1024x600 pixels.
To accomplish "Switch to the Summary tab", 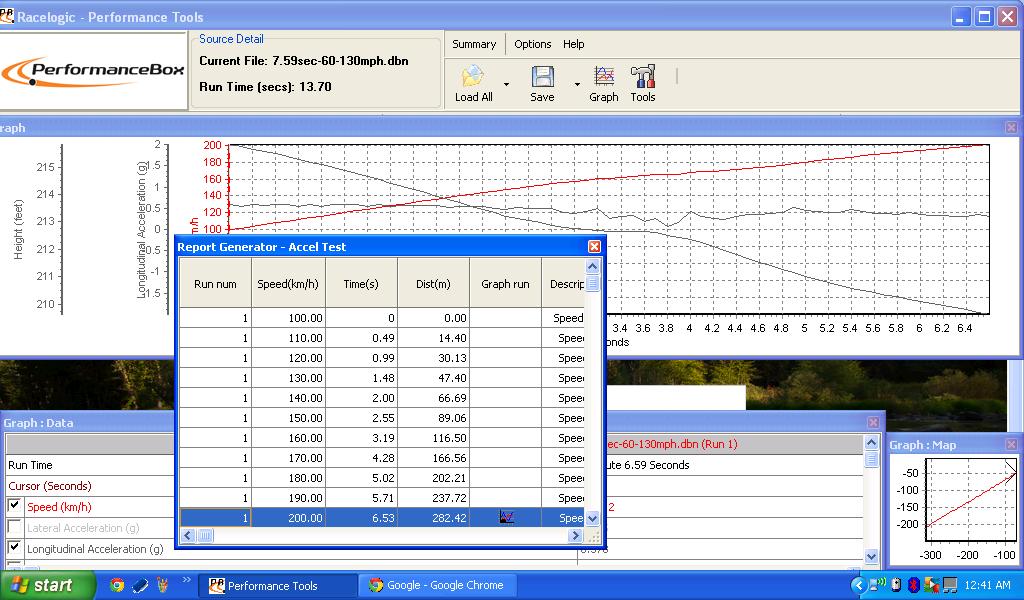I will pos(474,44).
